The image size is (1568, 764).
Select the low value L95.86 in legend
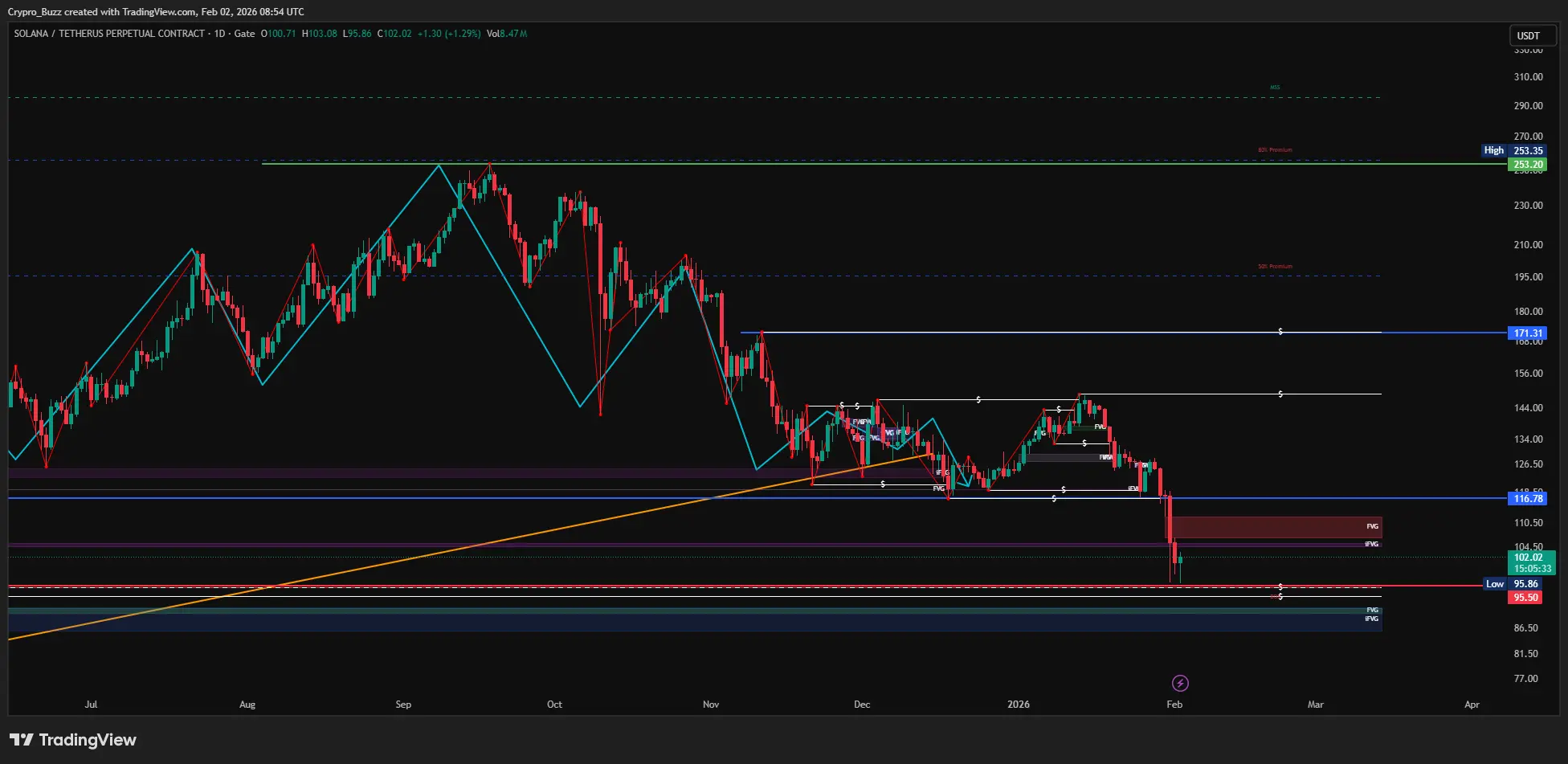pyautogui.click(x=357, y=34)
